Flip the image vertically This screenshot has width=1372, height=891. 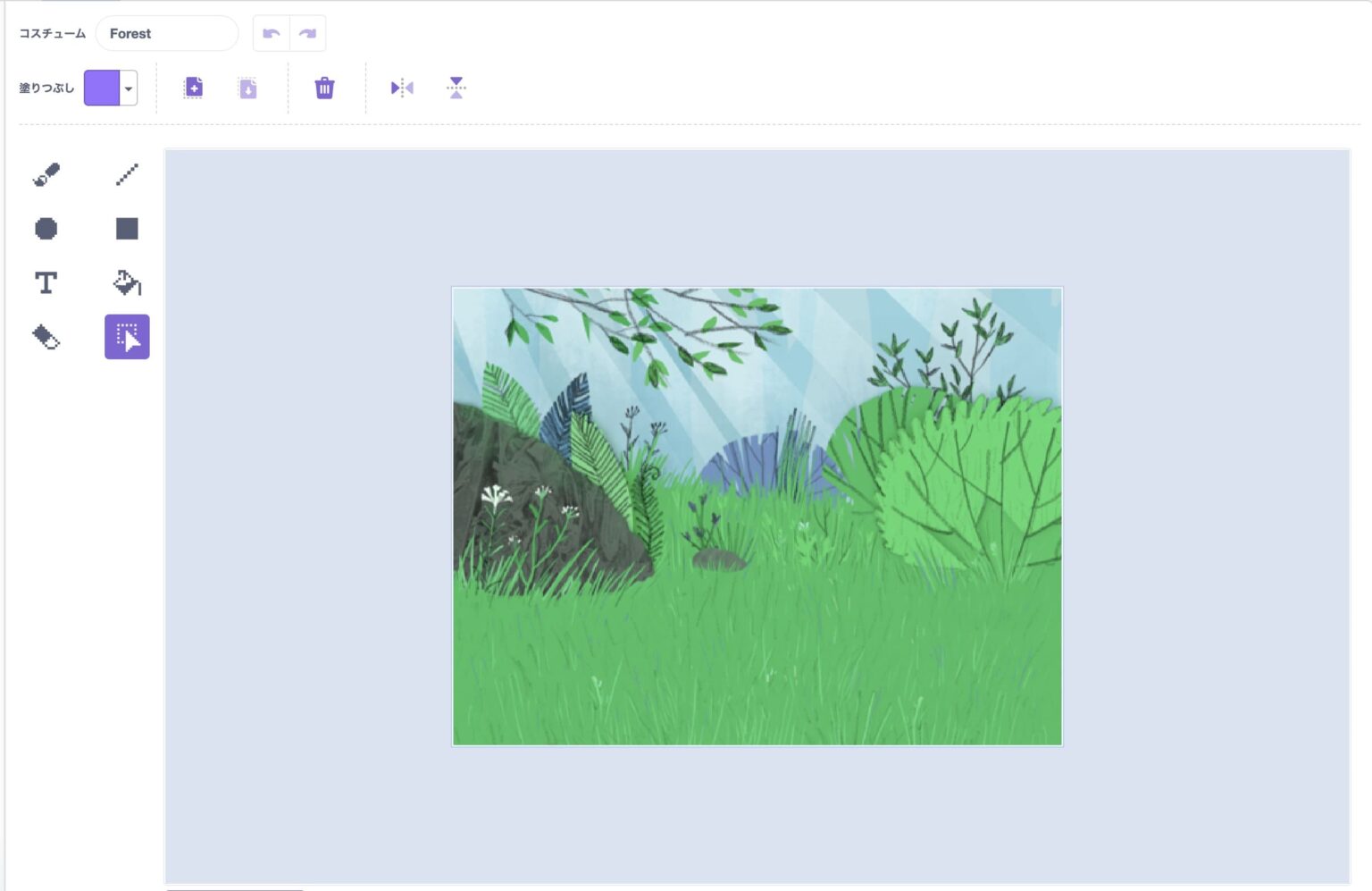click(456, 88)
